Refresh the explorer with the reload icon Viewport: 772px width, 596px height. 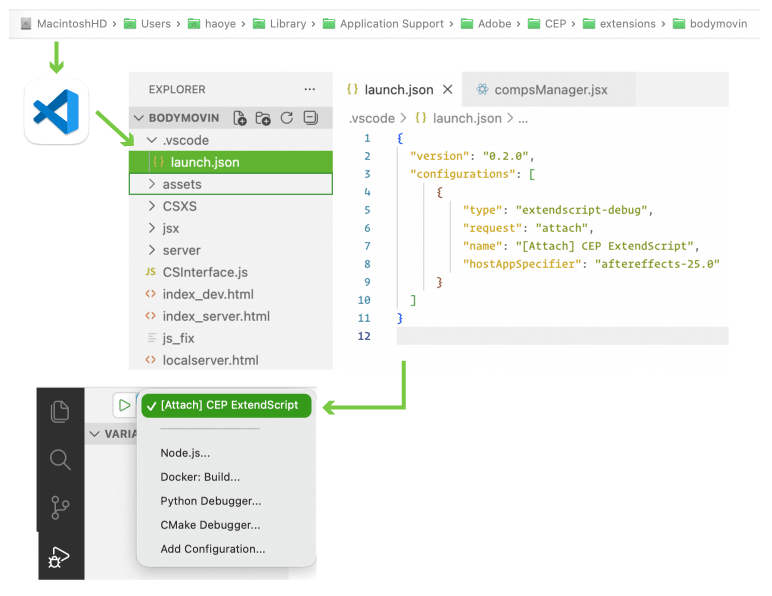287,118
